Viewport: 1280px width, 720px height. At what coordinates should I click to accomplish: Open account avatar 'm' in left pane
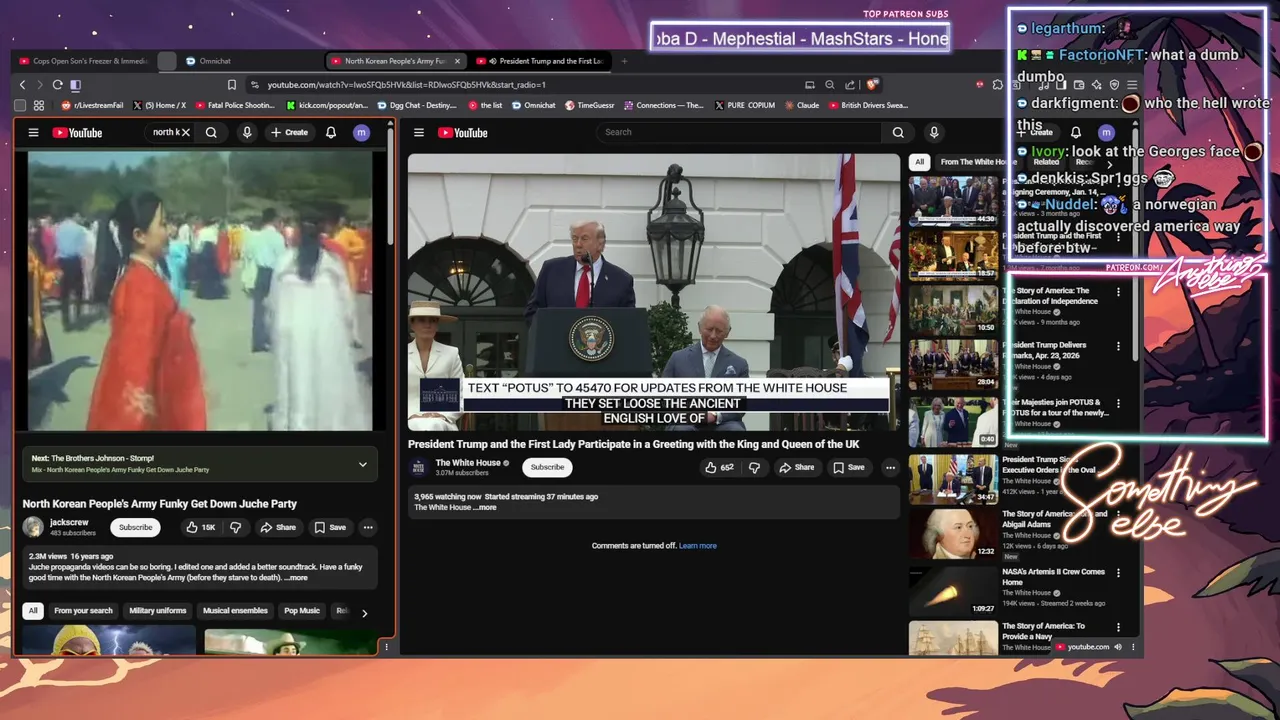coord(362,132)
